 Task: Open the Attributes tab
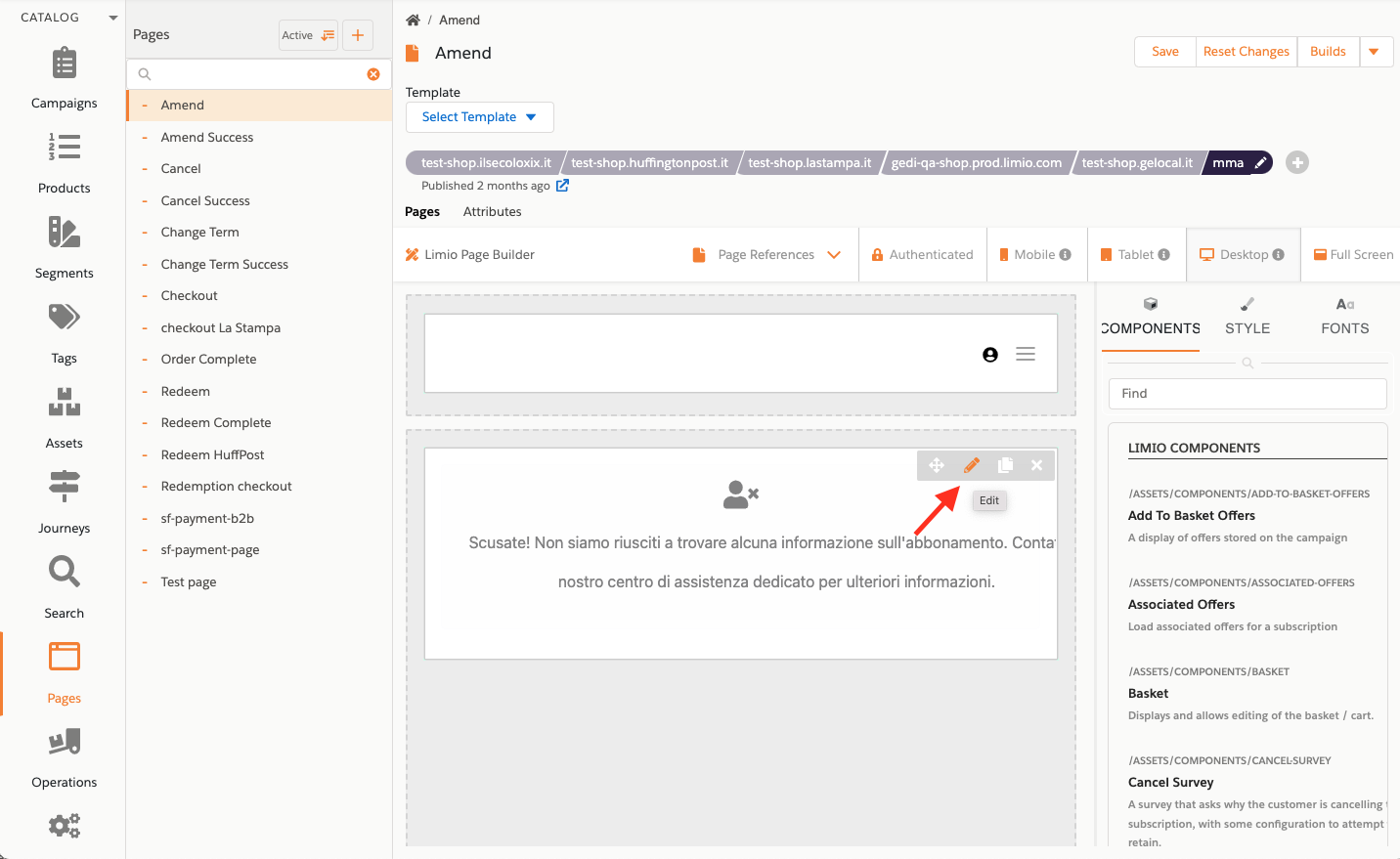point(492,212)
